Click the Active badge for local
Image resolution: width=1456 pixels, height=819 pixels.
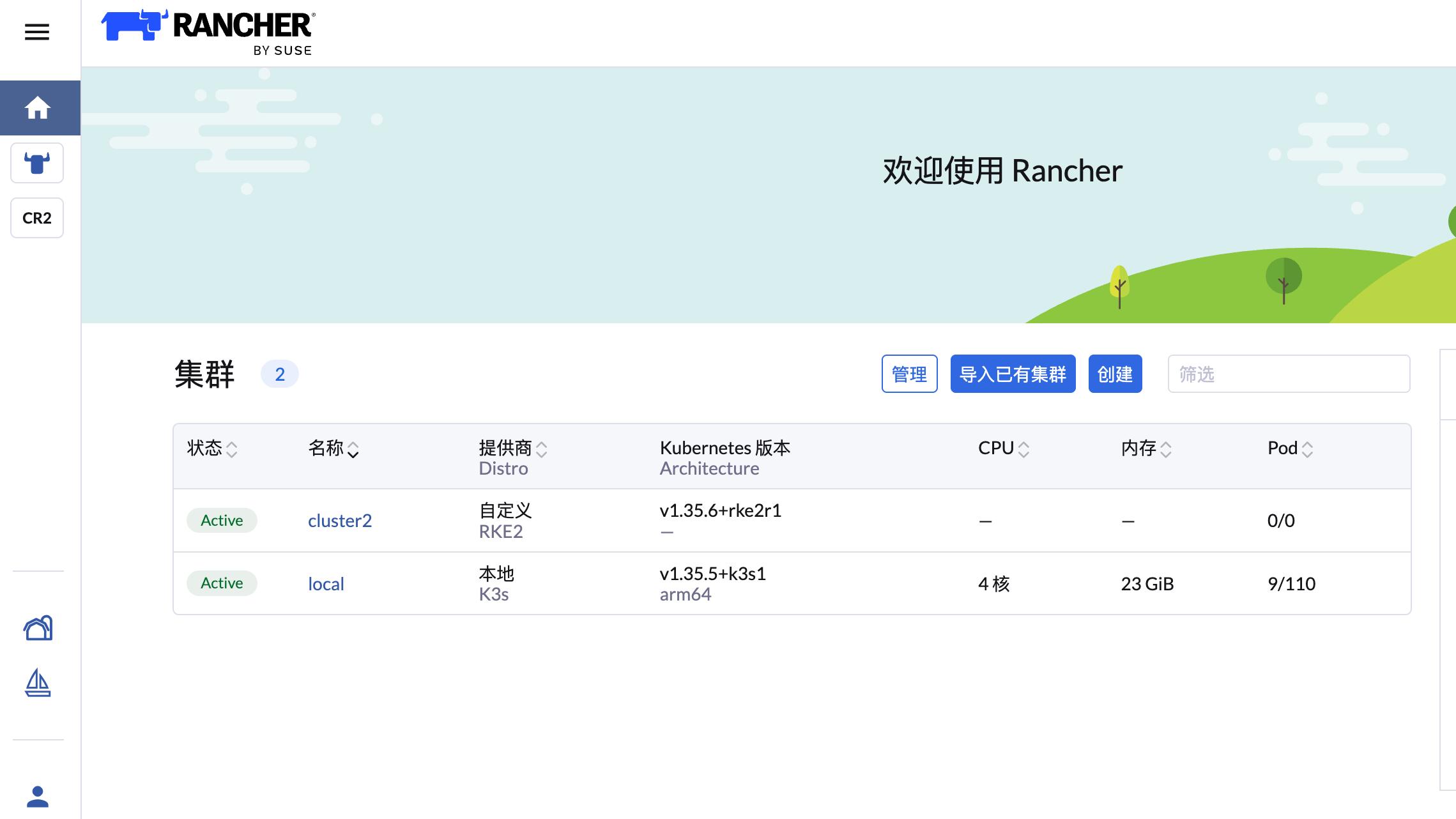pos(222,583)
